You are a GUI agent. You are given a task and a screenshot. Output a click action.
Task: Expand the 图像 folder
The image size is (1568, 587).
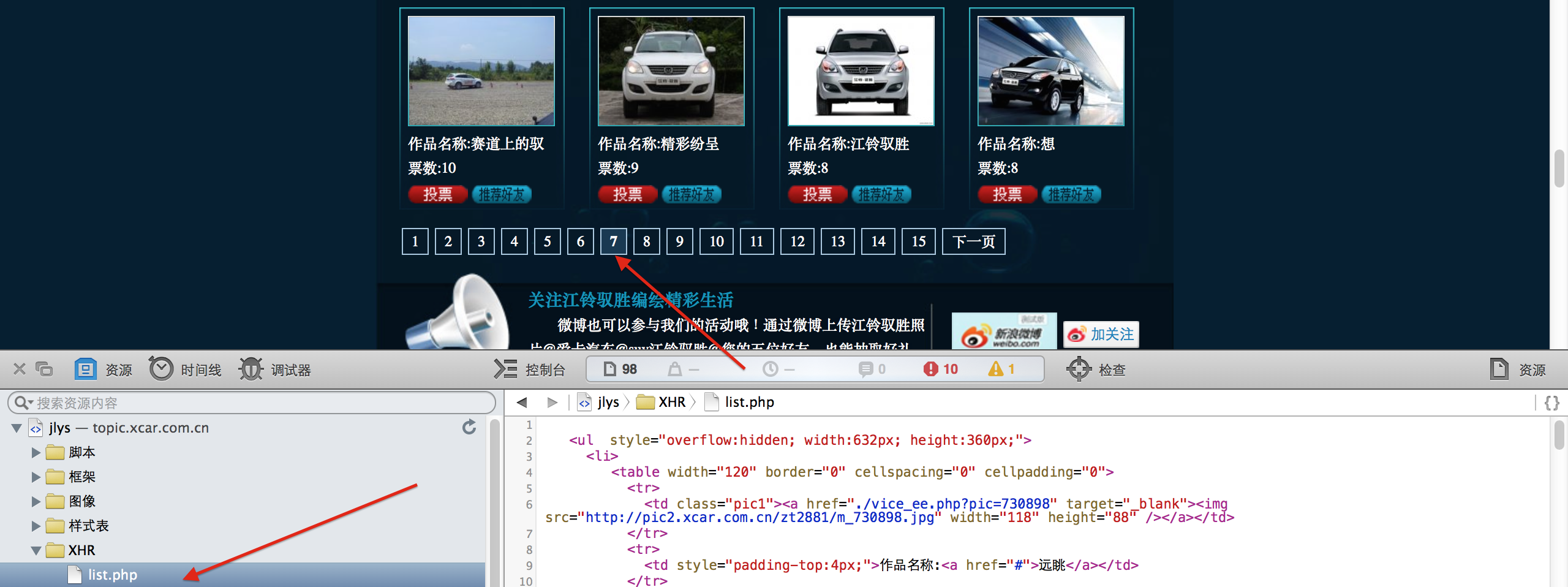pos(36,501)
